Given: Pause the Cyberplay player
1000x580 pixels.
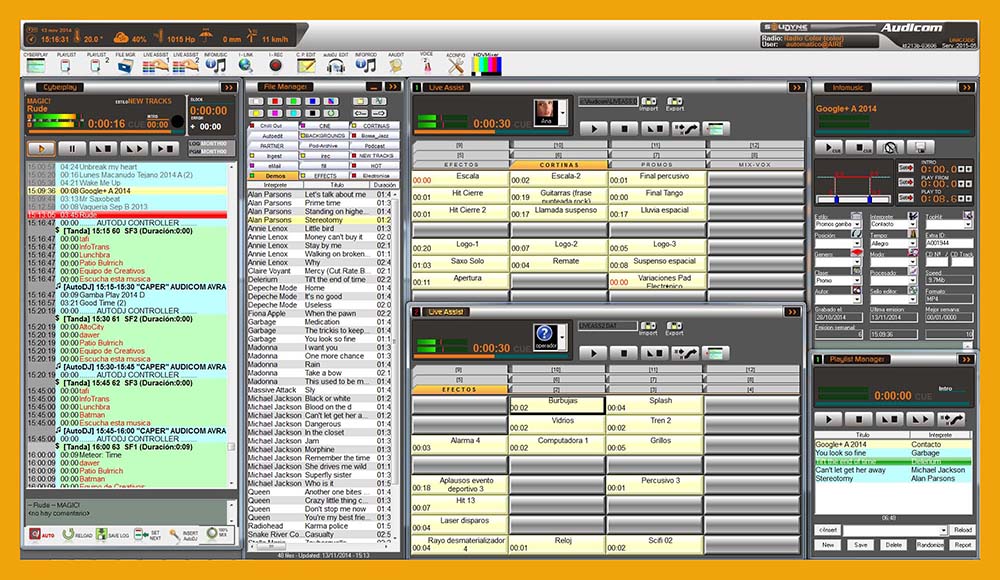Looking at the screenshot, I should (72, 149).
